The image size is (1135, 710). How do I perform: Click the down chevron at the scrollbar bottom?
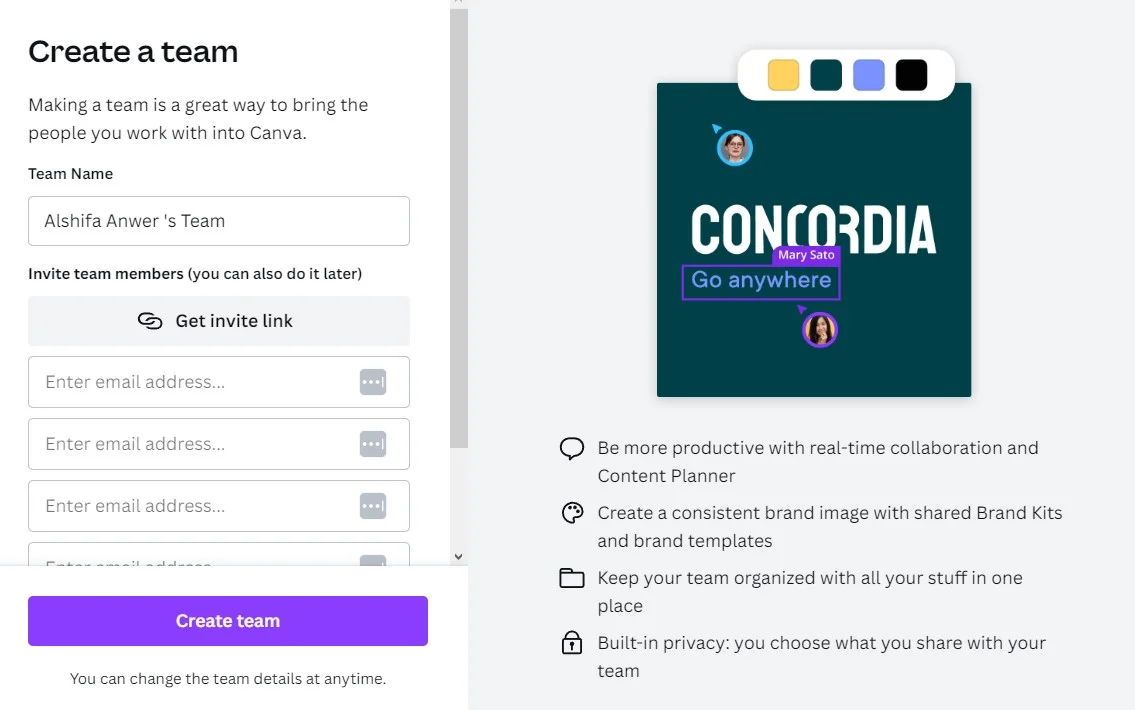point(459,556)
